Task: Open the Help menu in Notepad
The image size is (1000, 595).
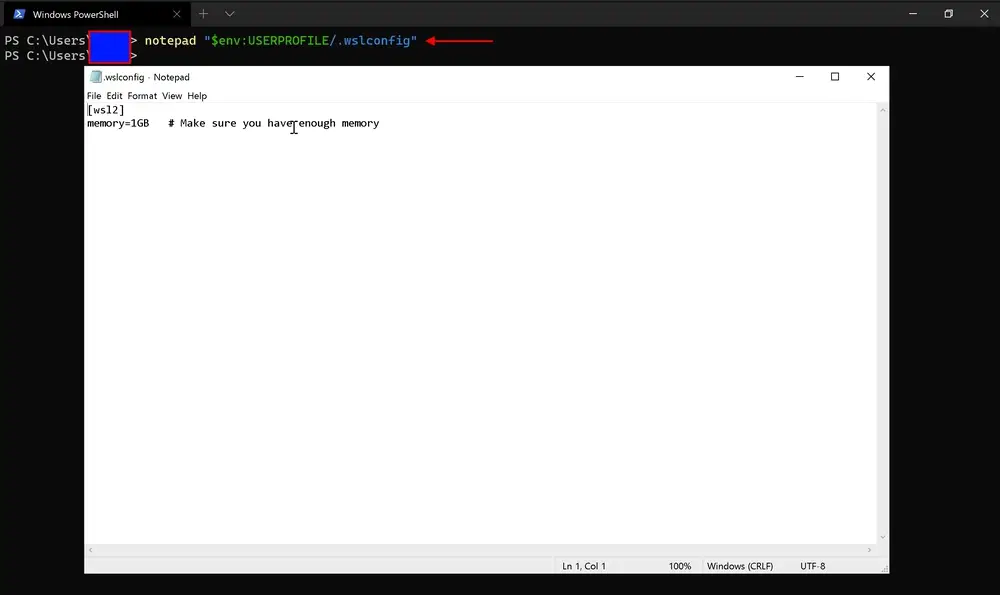Action: (197, 96)
